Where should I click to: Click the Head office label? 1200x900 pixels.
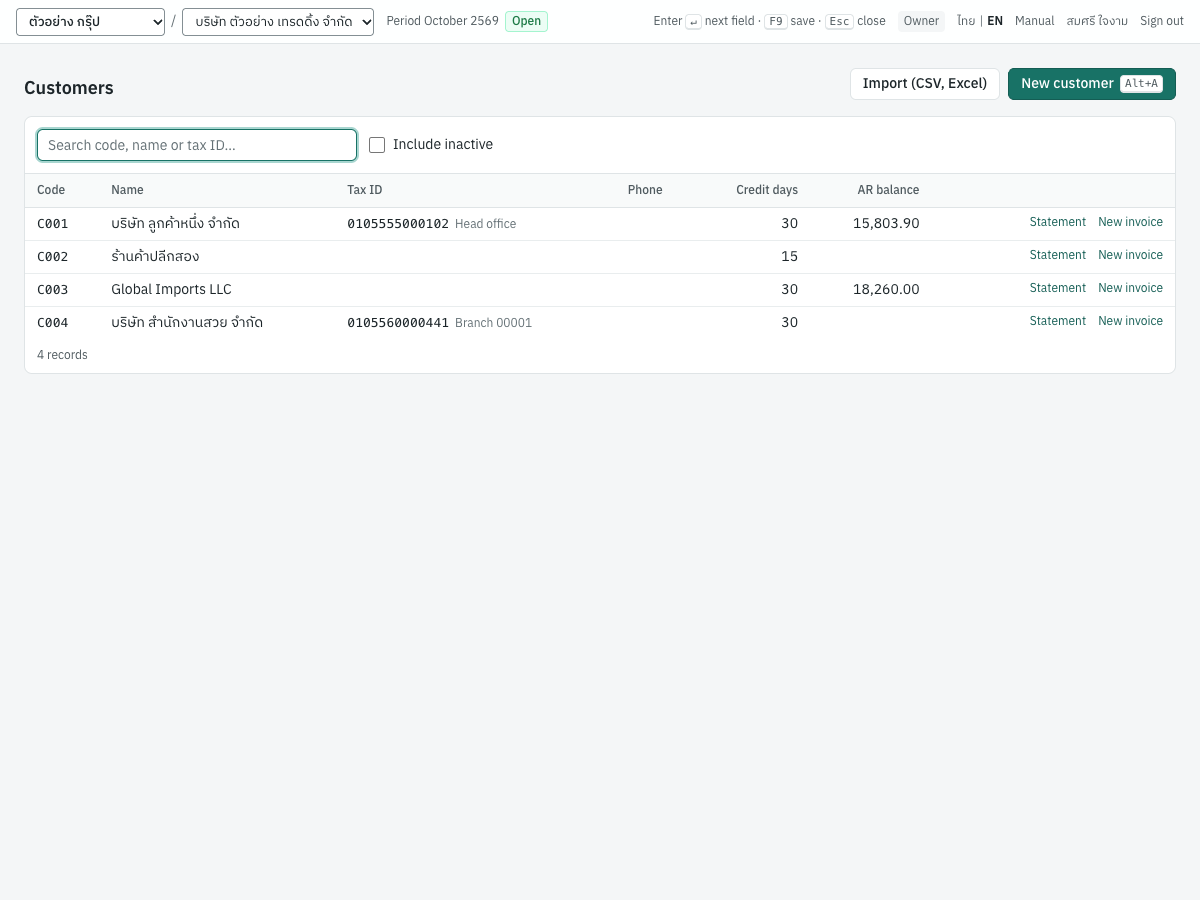tap(485, 224)
